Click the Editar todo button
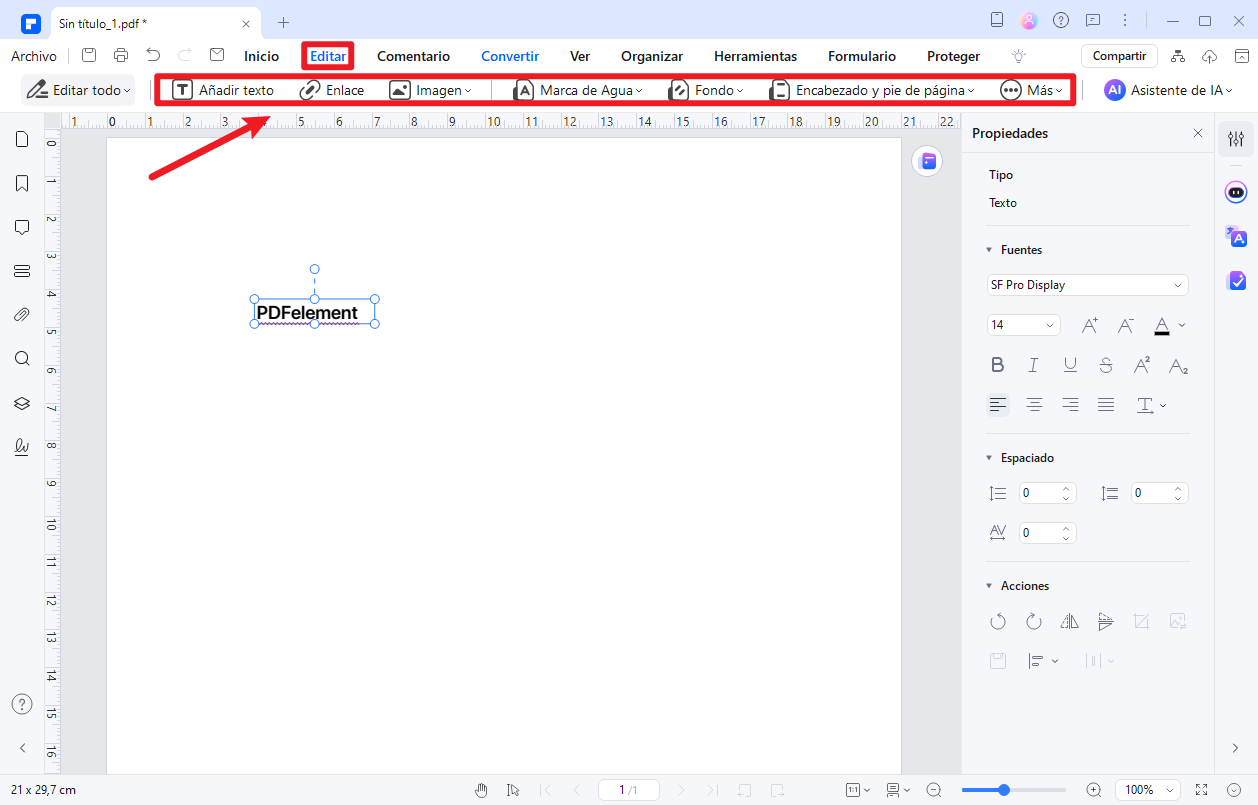The width and height of the screenshot is (1258, 805). click(78, 90)
